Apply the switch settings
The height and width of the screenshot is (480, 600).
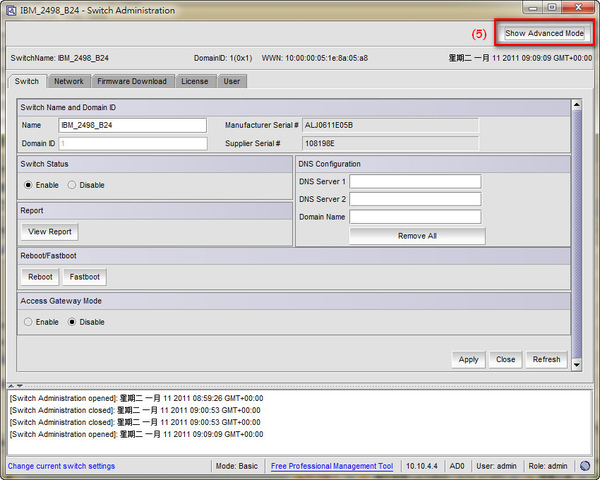coord(468,359)
